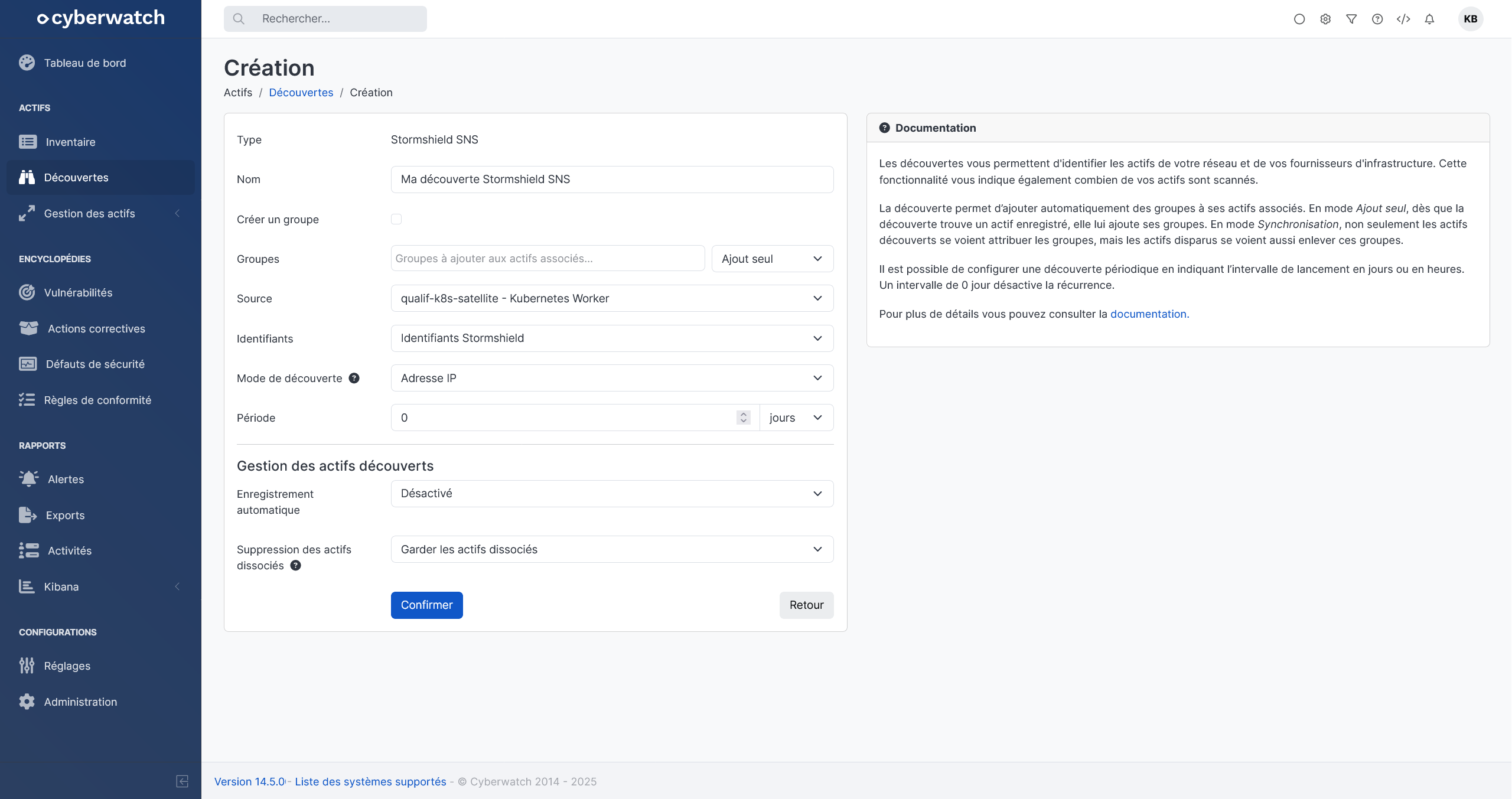
Task: Open Liste des systèmes supportés link
Action: point(370,781)
